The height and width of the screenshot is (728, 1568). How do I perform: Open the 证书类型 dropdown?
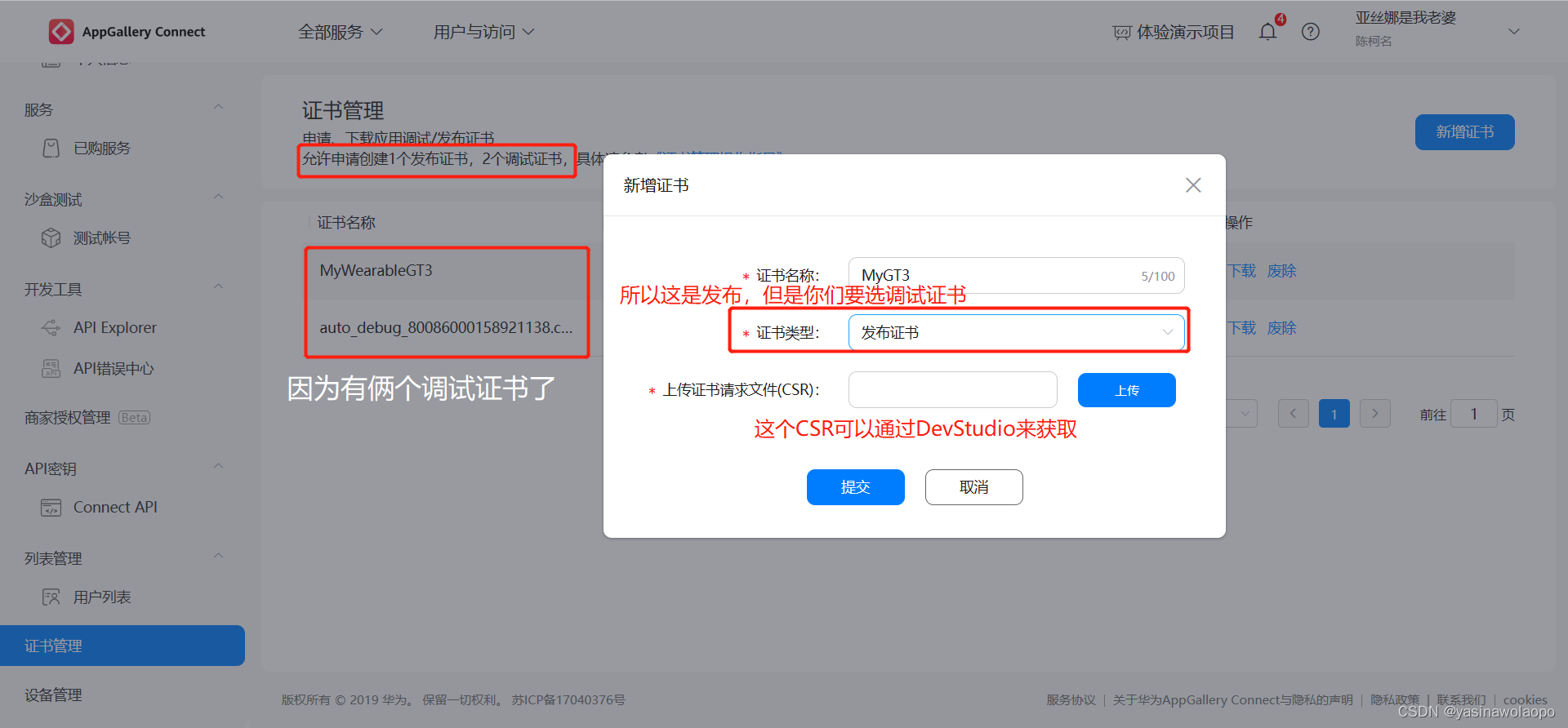tap(1017, 332)
